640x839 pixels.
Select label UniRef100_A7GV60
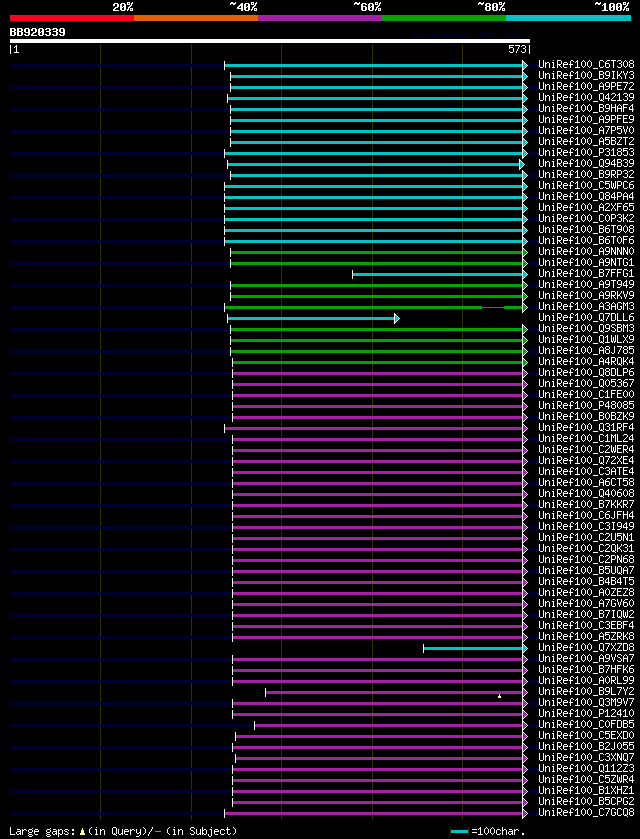click(x=586, y=604)
